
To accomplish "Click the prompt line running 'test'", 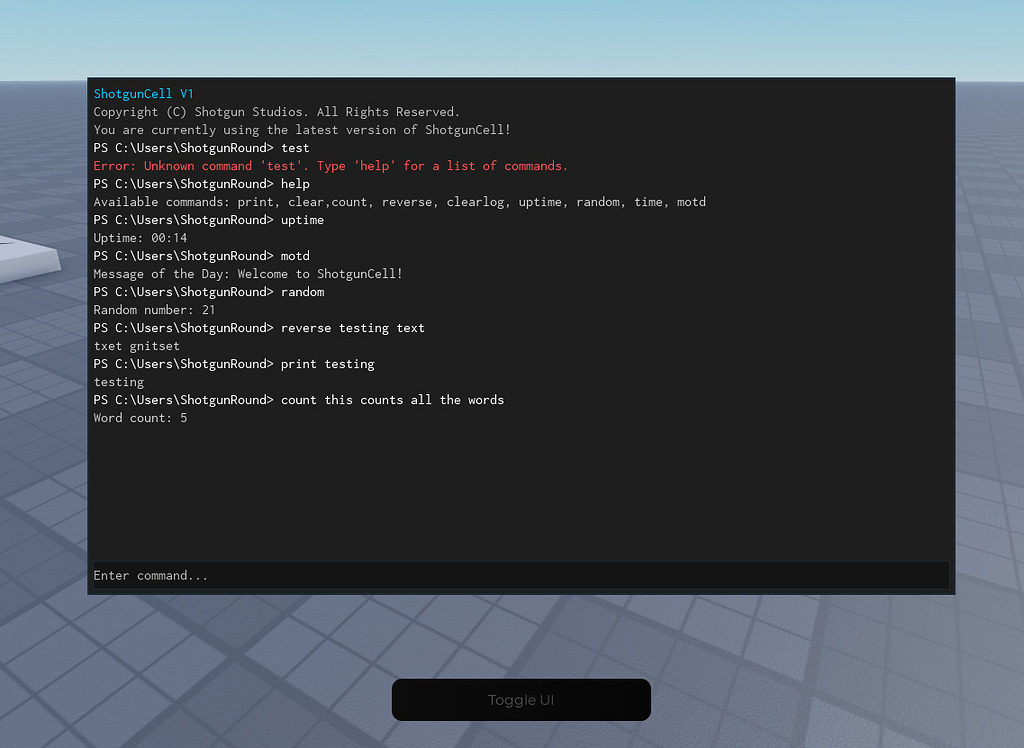I will pos(201,148).
